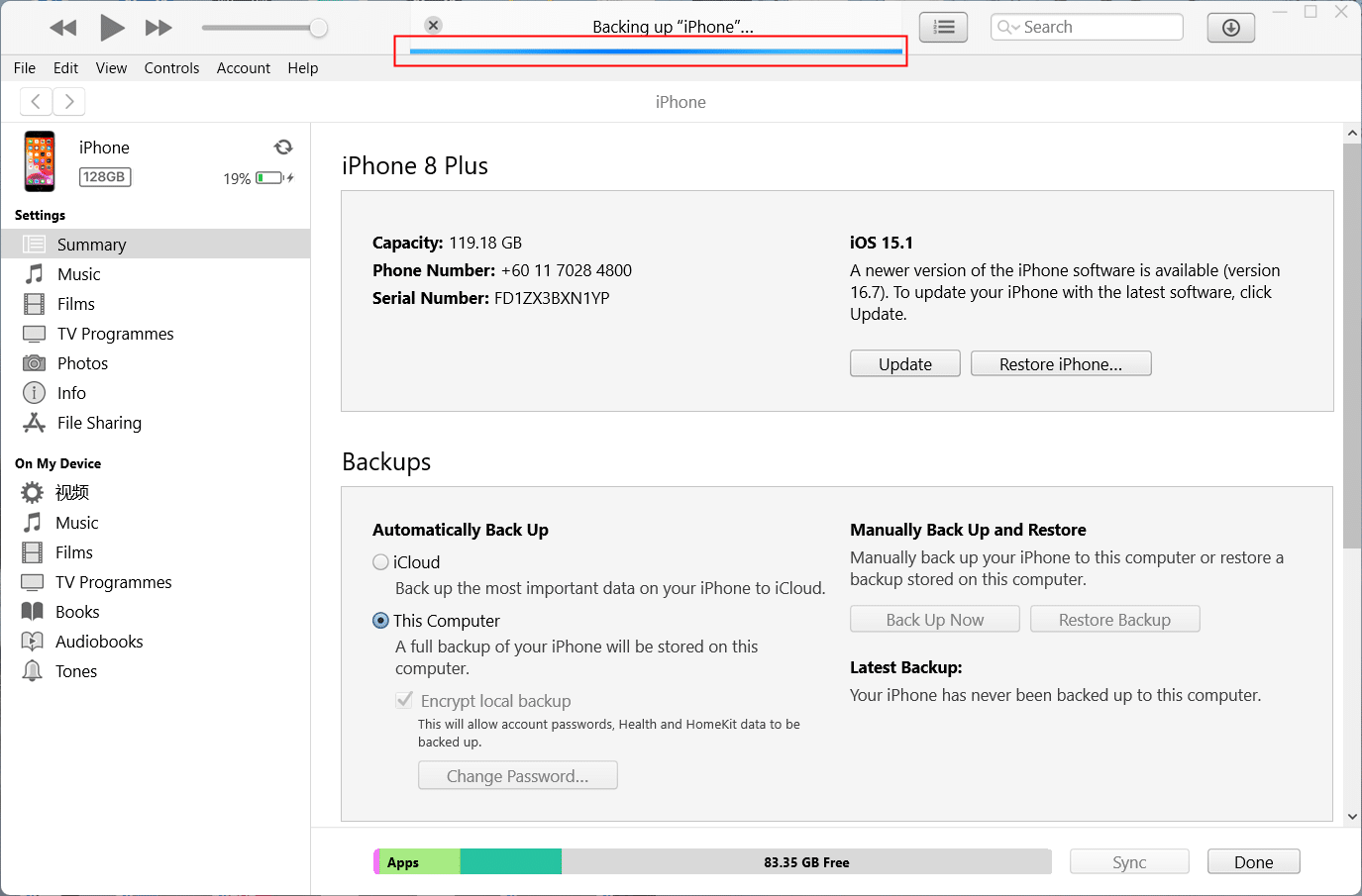Image resolution: width=1362 pixels, height=896 pixels.
Task: Click the phone number +60 11 7028 4800
Action: pyautogui.click(x=567, y=270)
